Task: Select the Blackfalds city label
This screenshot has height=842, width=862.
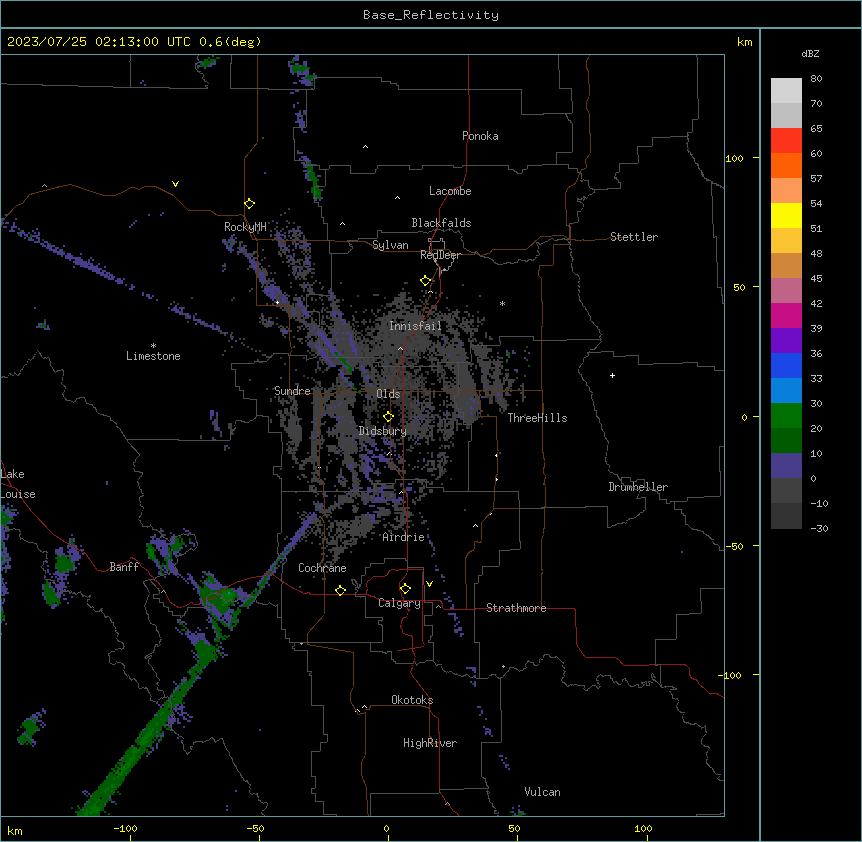Action: point(441,223)
